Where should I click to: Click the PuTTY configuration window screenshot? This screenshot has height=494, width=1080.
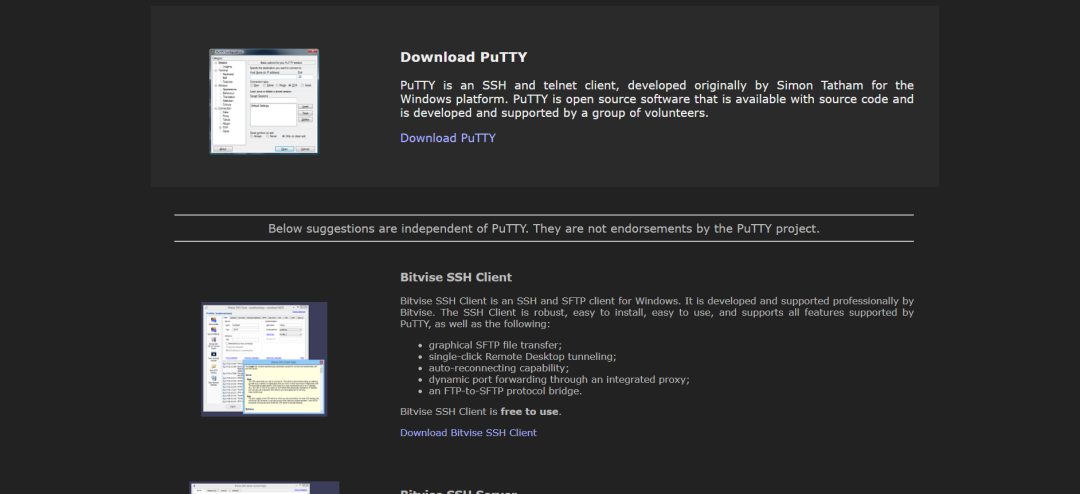pyautogui.click(x=264, y=101)
